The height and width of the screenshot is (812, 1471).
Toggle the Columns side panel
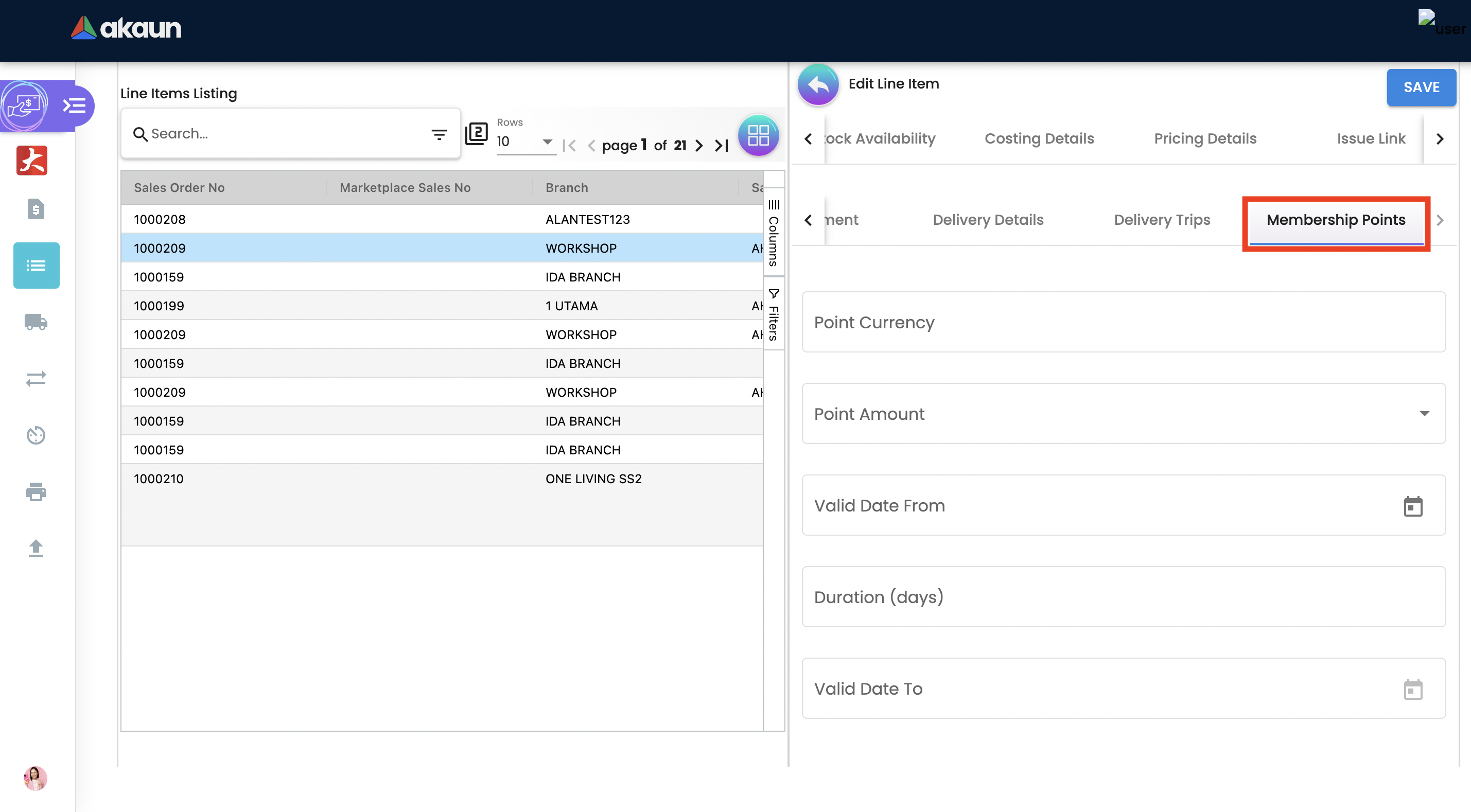coord(774,233)
